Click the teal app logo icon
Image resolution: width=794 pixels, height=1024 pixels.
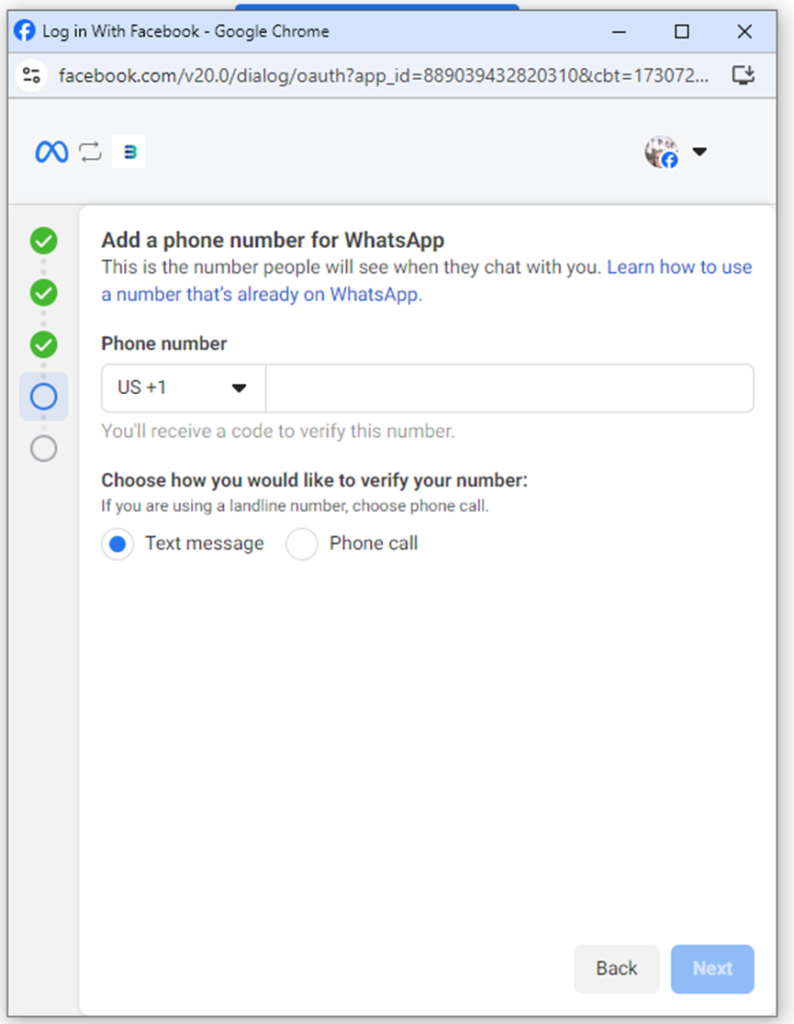point(129,152)
